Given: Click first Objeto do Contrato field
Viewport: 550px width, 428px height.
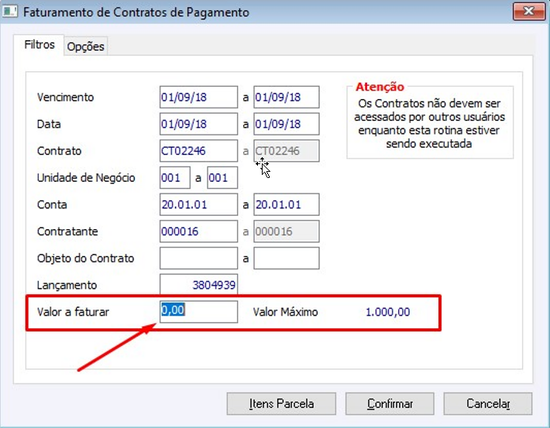Looking at the screenshot, I should [x=199, y=258].
